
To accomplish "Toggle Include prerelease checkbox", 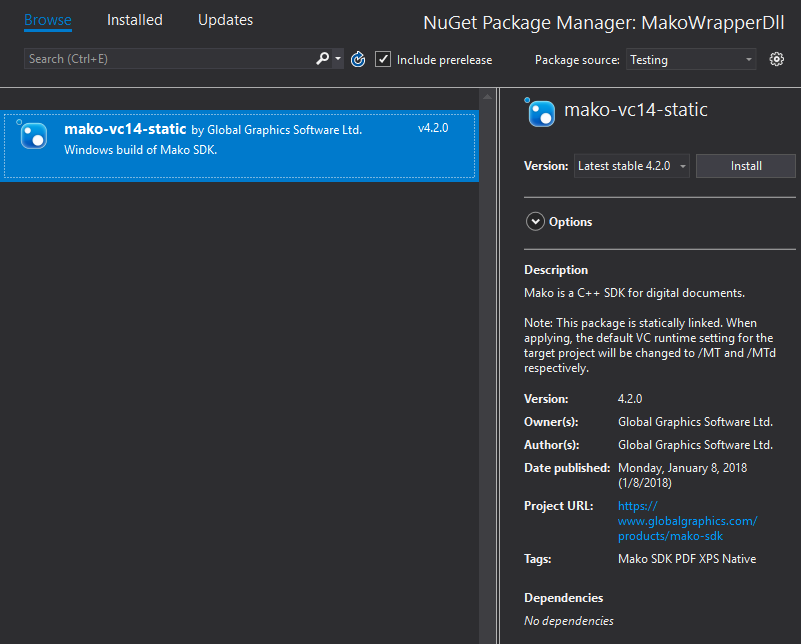I will (383, 59).
